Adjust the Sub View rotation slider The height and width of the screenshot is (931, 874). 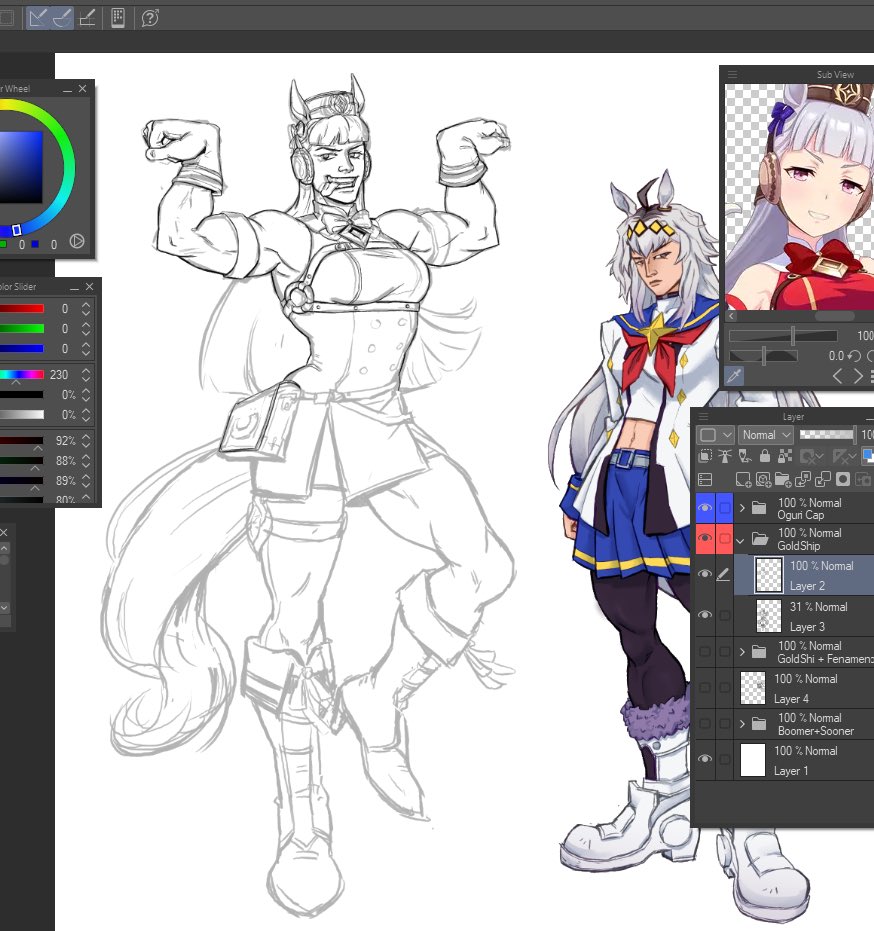[763, 356]
